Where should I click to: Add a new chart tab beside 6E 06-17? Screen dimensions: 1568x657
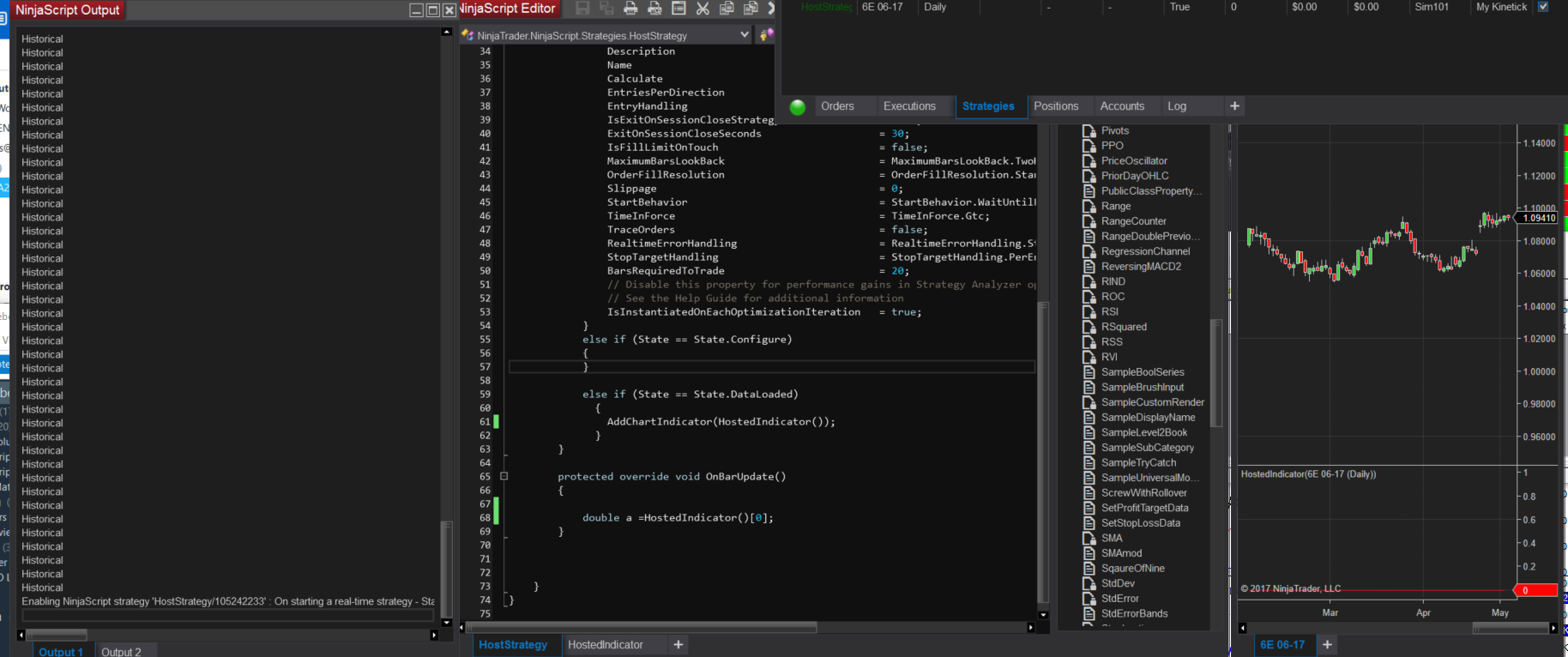coord(1327,645)
